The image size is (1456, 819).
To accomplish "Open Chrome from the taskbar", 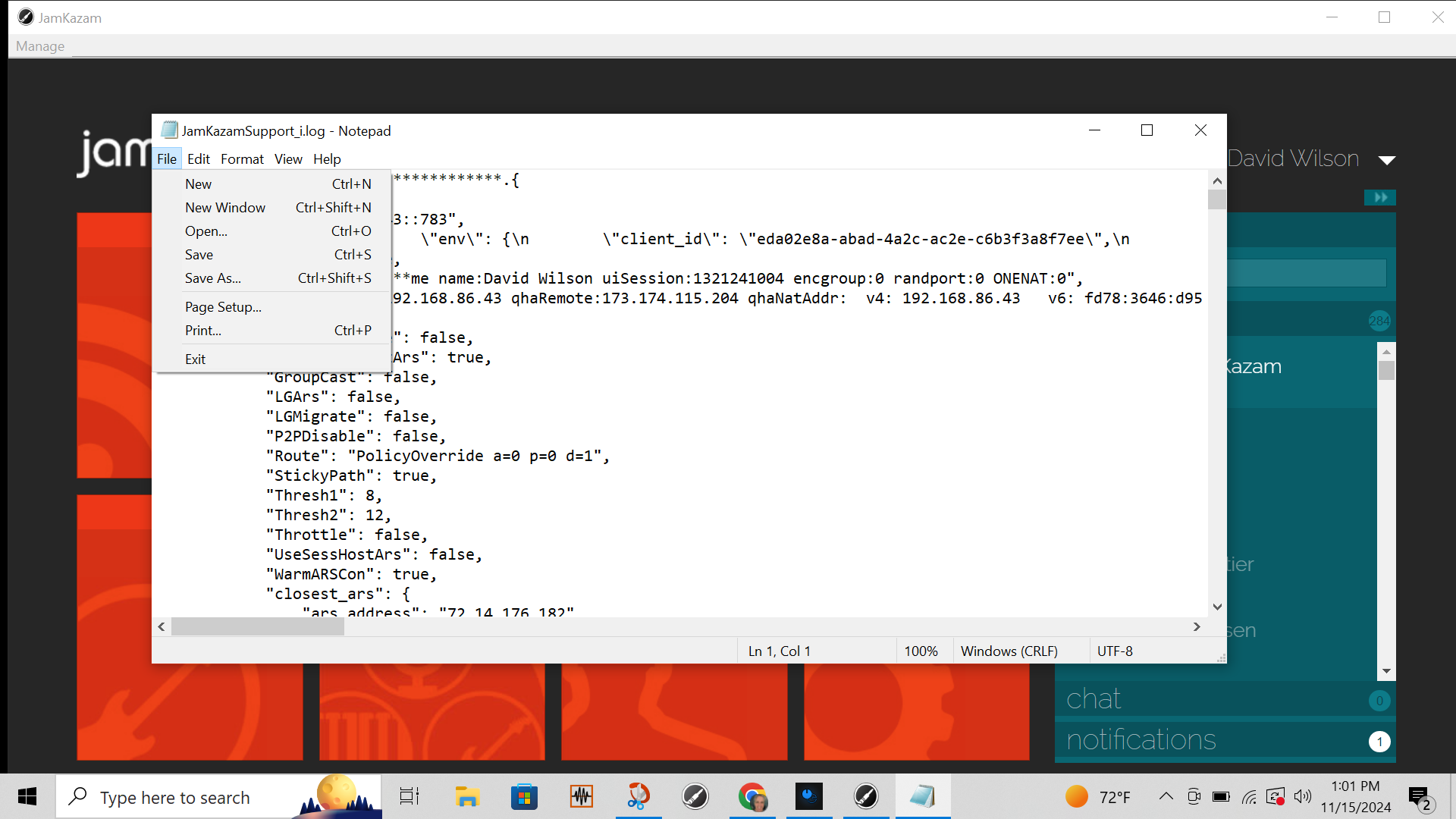I will click(x=752, y=797).
